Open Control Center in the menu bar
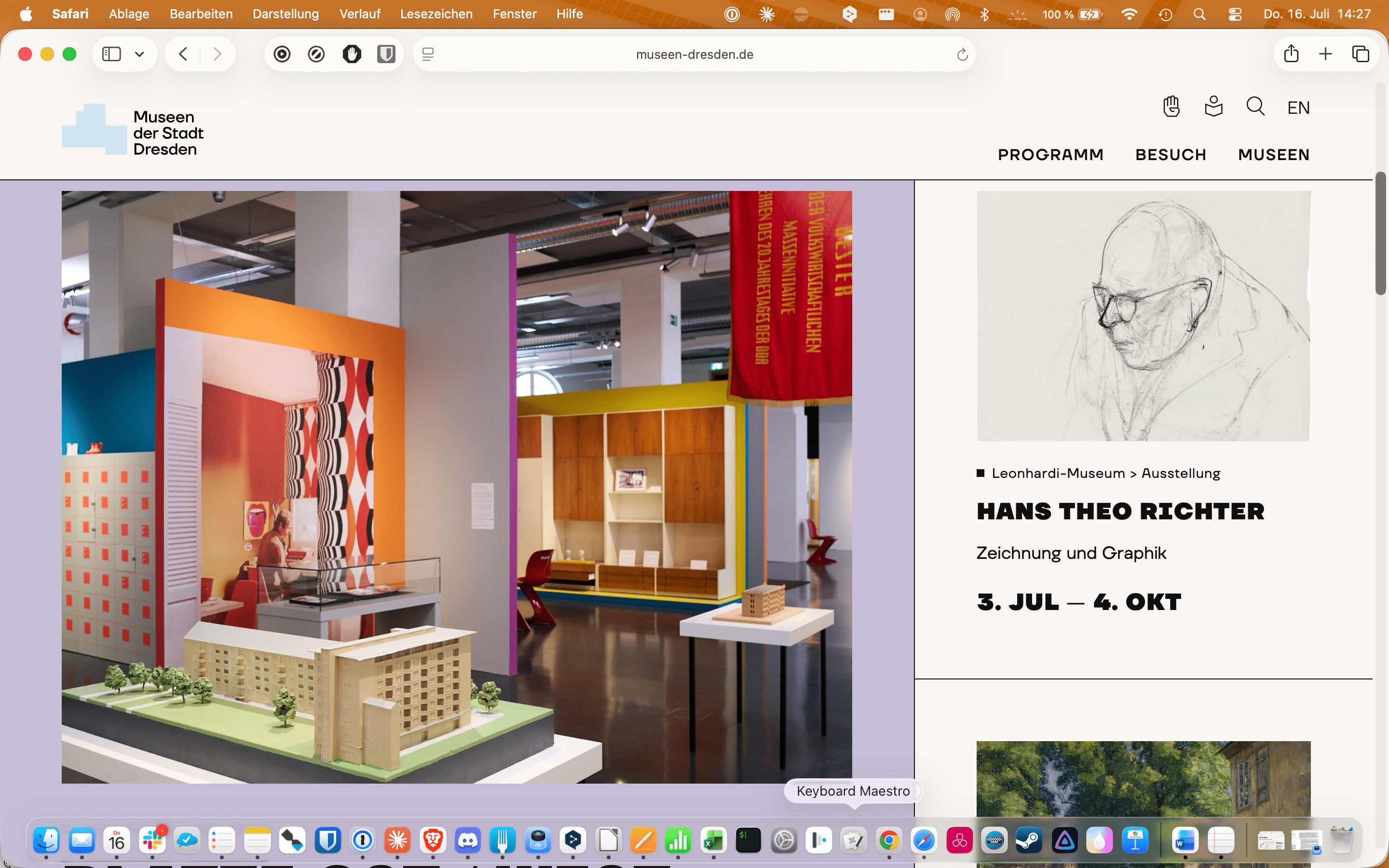The image size is (1389, 868). point(1235,14)
